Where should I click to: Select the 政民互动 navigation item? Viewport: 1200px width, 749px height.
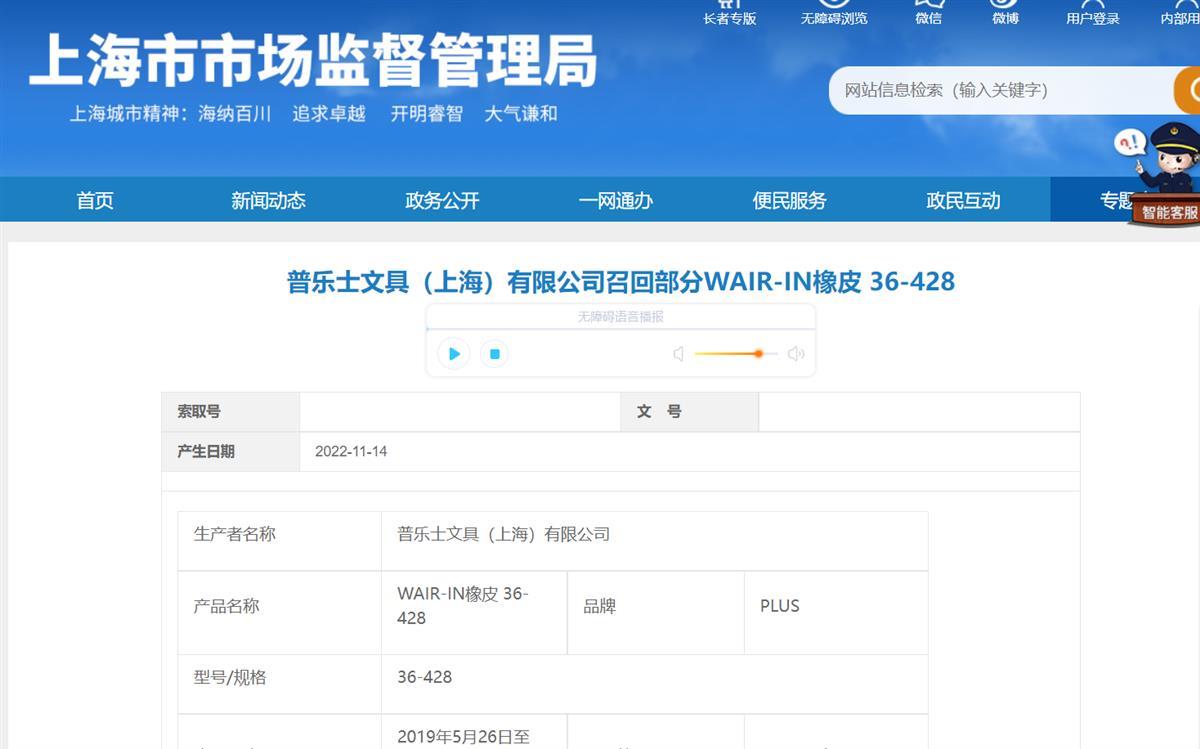[963, 200]
